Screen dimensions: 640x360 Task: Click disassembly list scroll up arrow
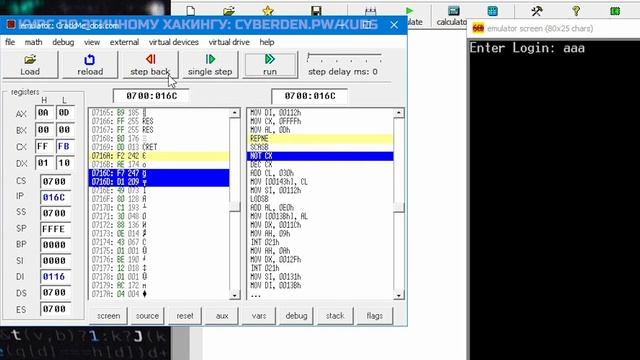(399, 113)
